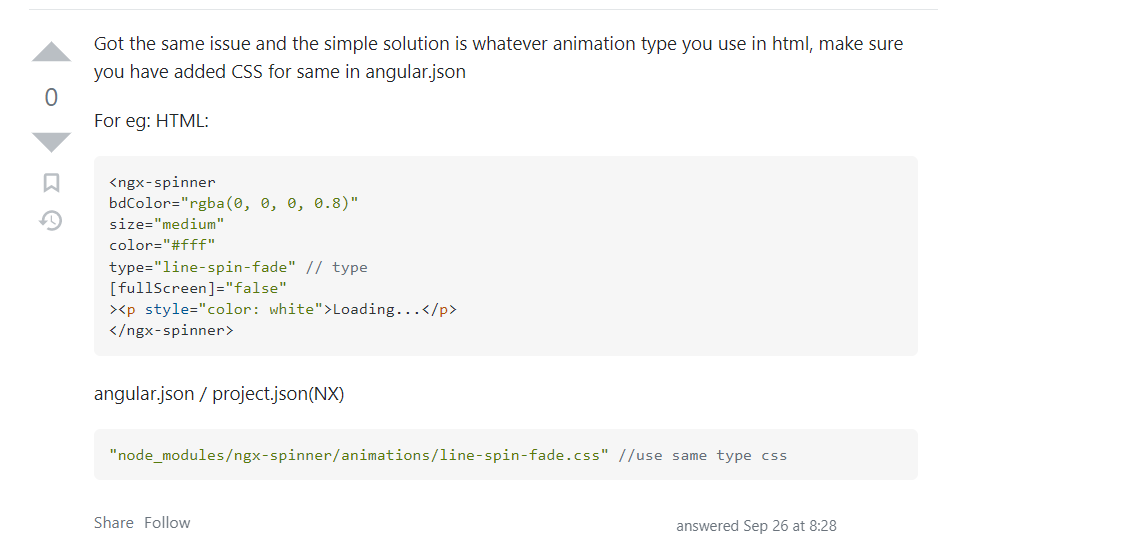
Task: Click the line-spin-fade.css path in second code block
Action: coord(359,455)
